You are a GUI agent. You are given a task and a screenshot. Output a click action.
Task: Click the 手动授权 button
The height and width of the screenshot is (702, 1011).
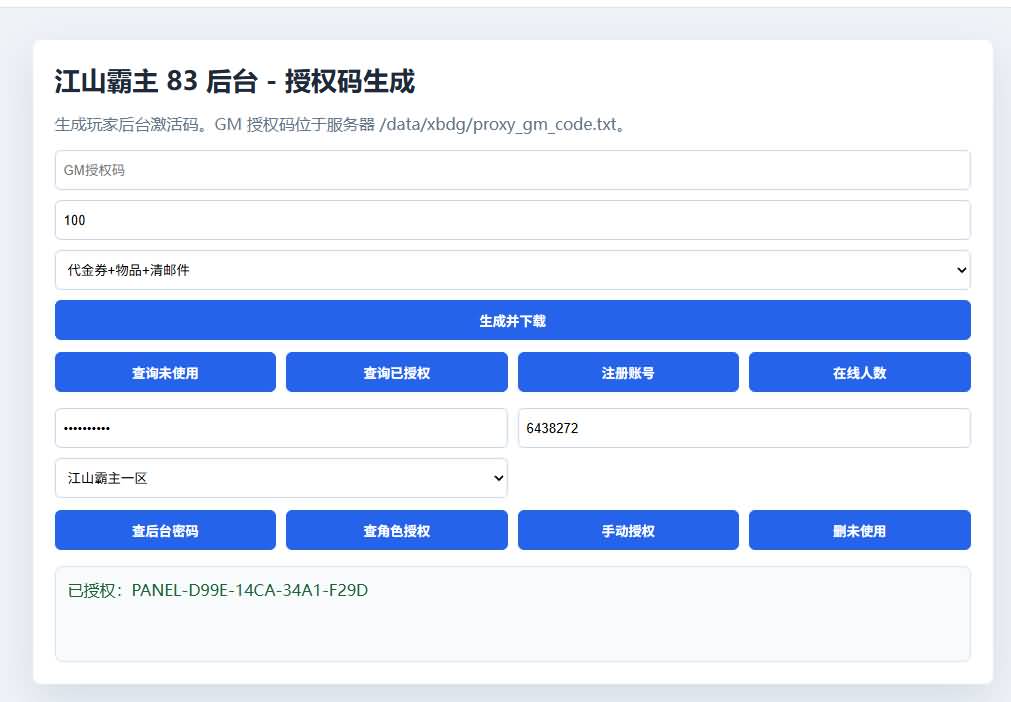coord(628,530)
